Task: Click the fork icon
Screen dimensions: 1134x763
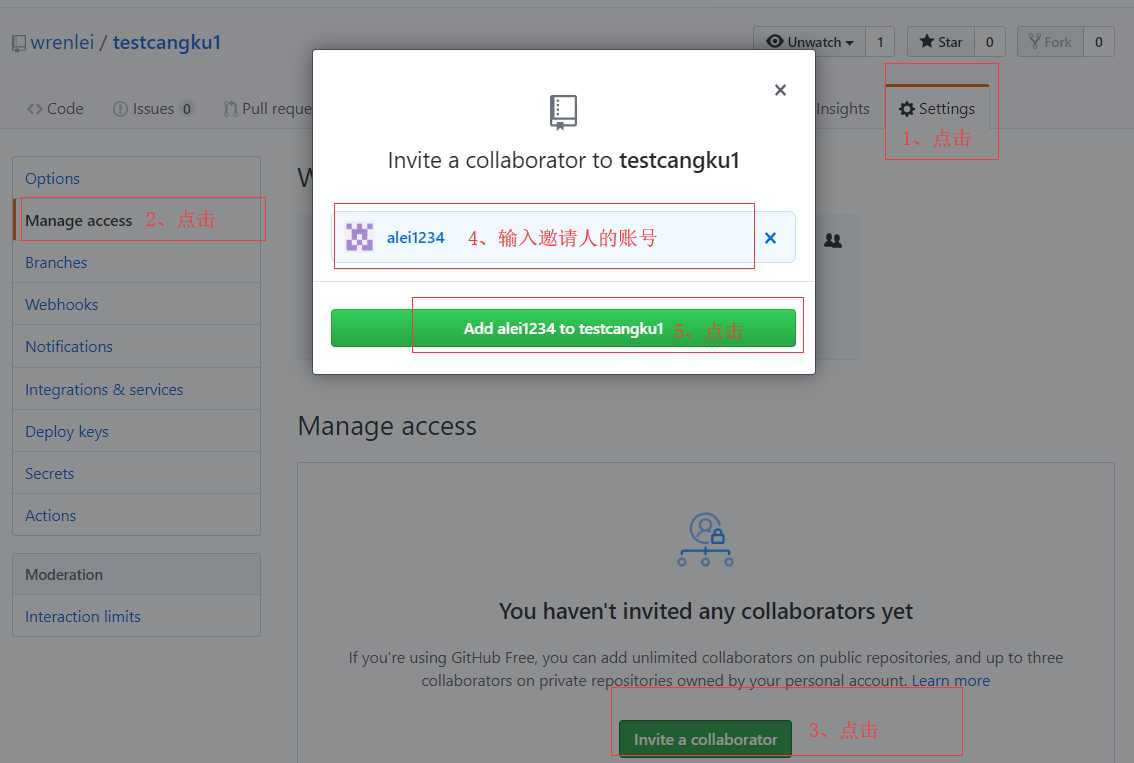Action: point(1034,41)
